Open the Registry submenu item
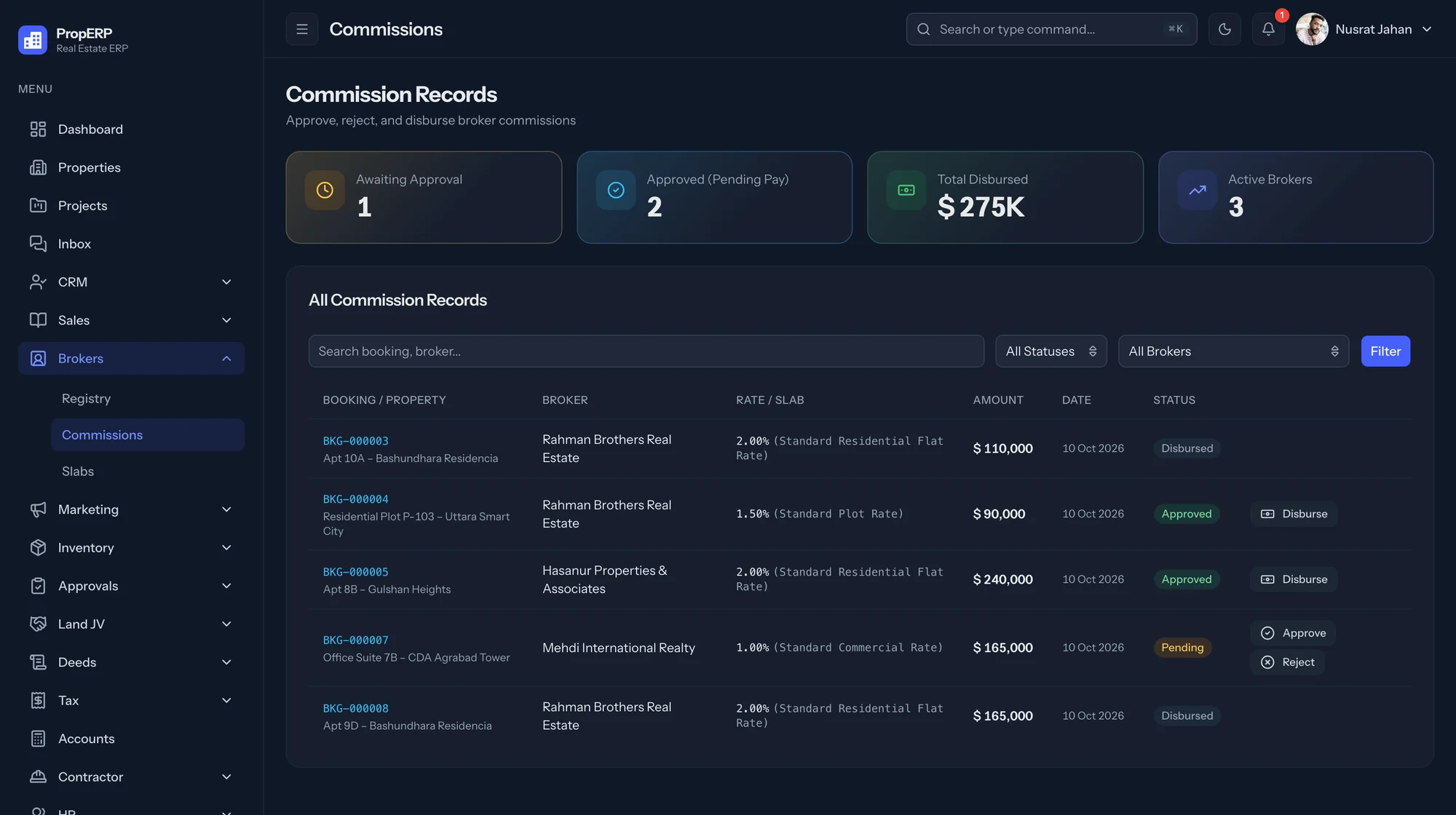 [148, 398]
